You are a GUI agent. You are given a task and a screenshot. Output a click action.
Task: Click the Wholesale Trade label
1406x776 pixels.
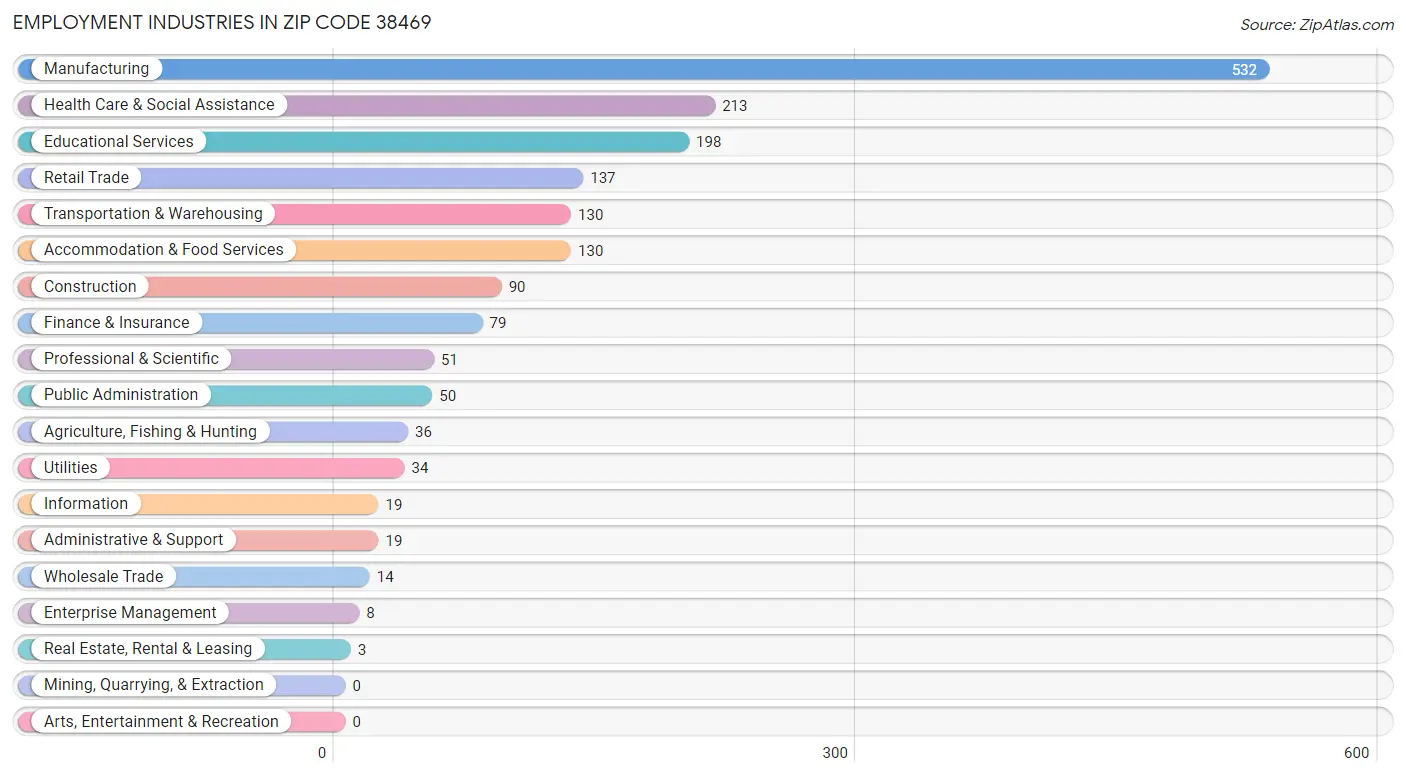coord(103,576)
